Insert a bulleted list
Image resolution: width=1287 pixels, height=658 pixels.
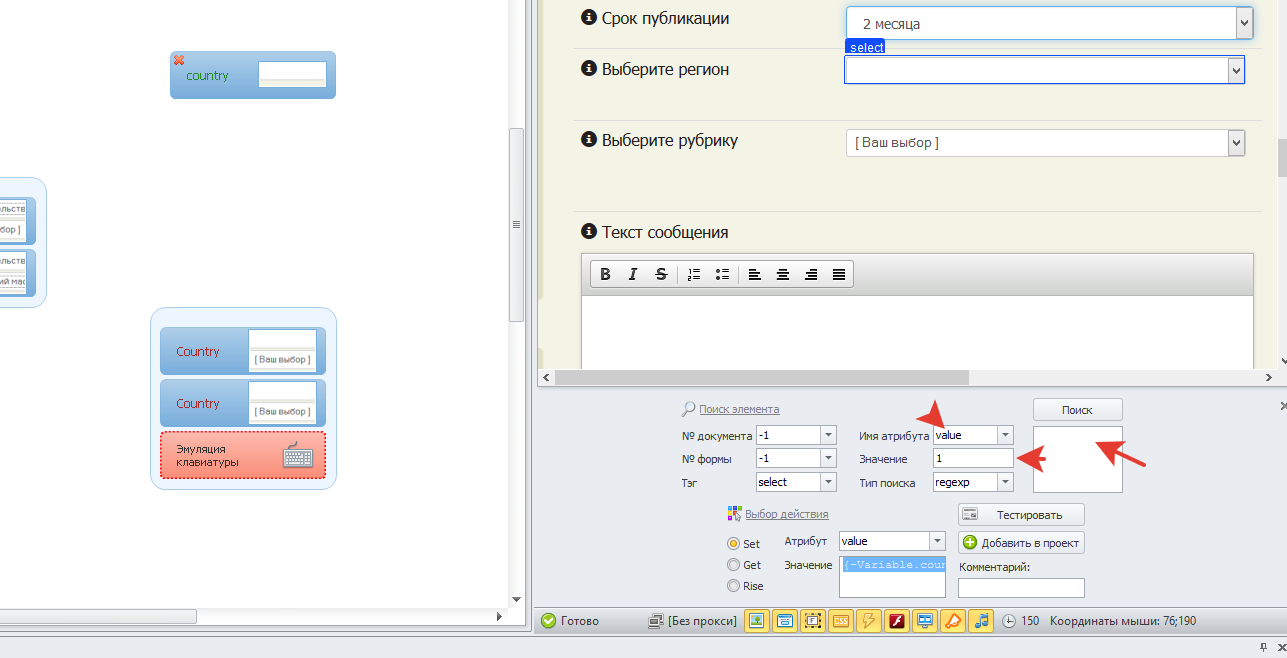[722, 274]
